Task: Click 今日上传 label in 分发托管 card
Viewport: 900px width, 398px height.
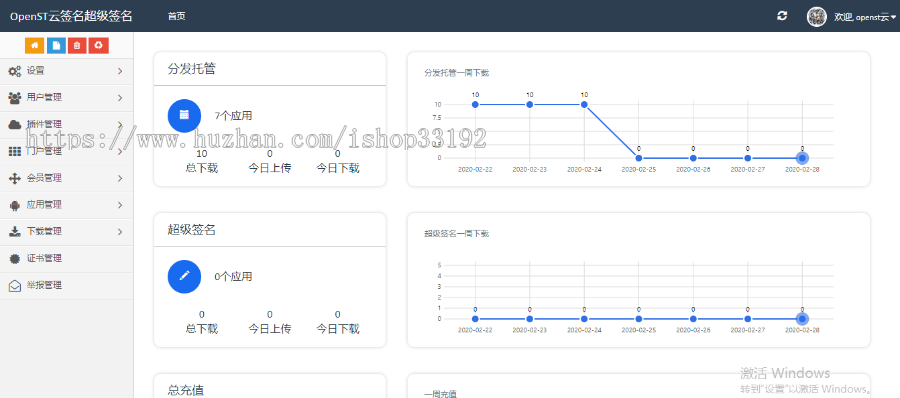Action: (x=270, y=168)
